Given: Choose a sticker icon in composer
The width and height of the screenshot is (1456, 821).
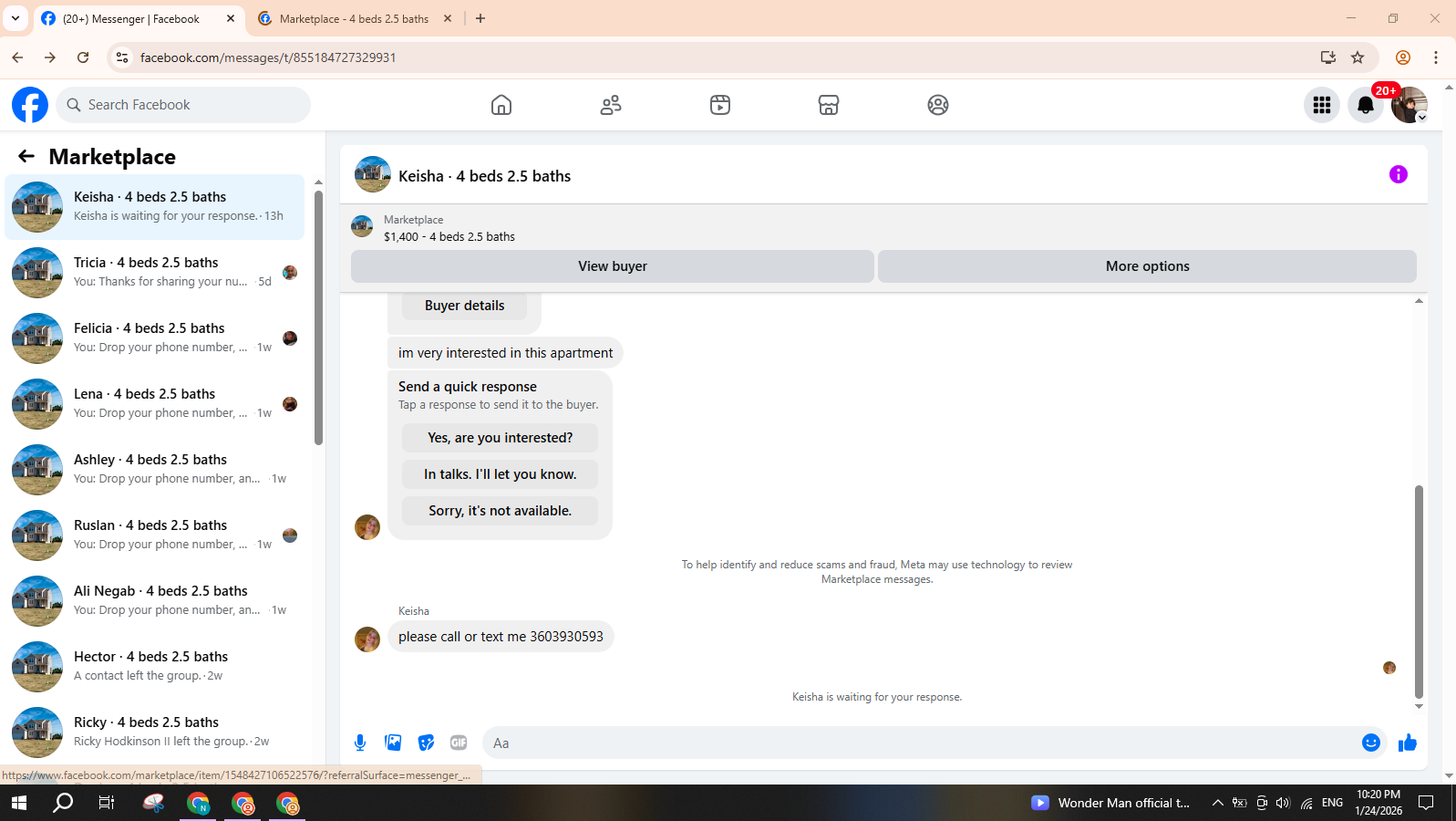Looking at the screenshot, I should (x=426, y=743).
